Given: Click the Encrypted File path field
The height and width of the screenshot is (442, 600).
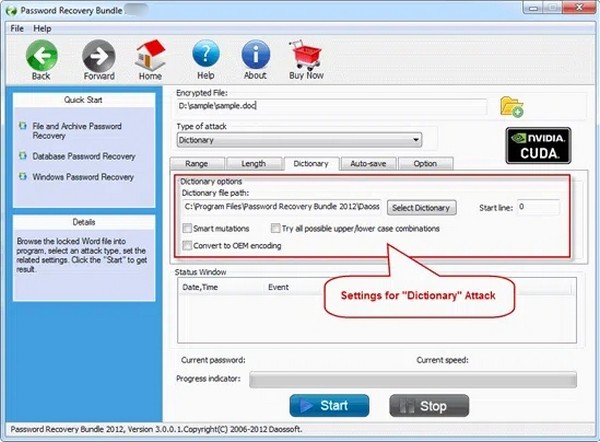Looking at the screenshot, I should 332,106.
